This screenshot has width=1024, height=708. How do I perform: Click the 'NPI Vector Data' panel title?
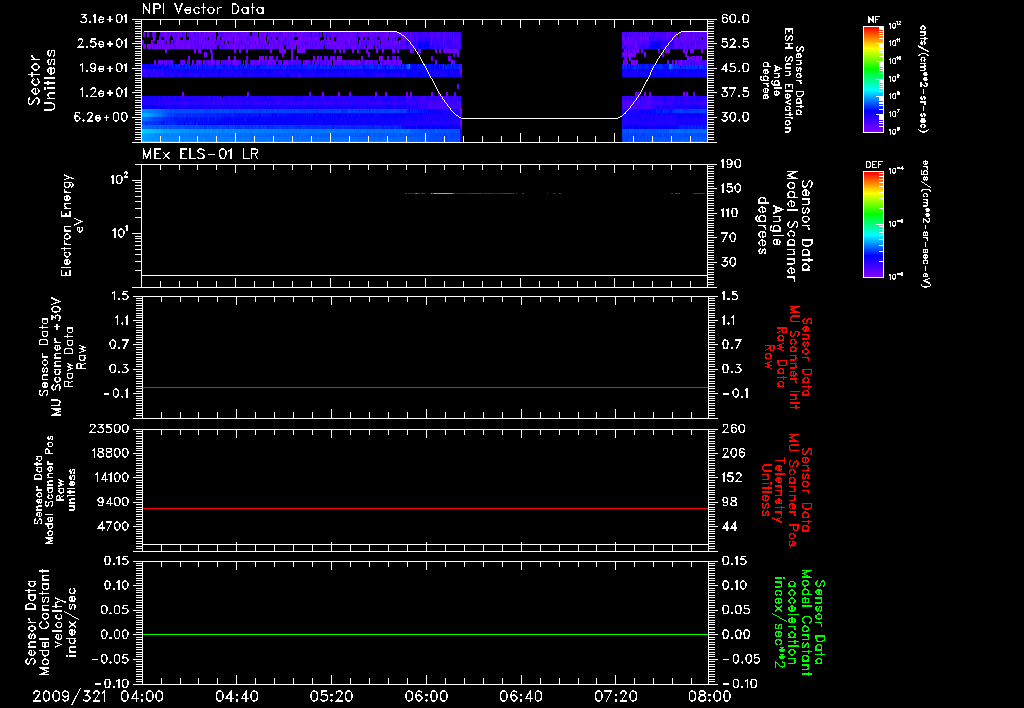click(203, 9)
